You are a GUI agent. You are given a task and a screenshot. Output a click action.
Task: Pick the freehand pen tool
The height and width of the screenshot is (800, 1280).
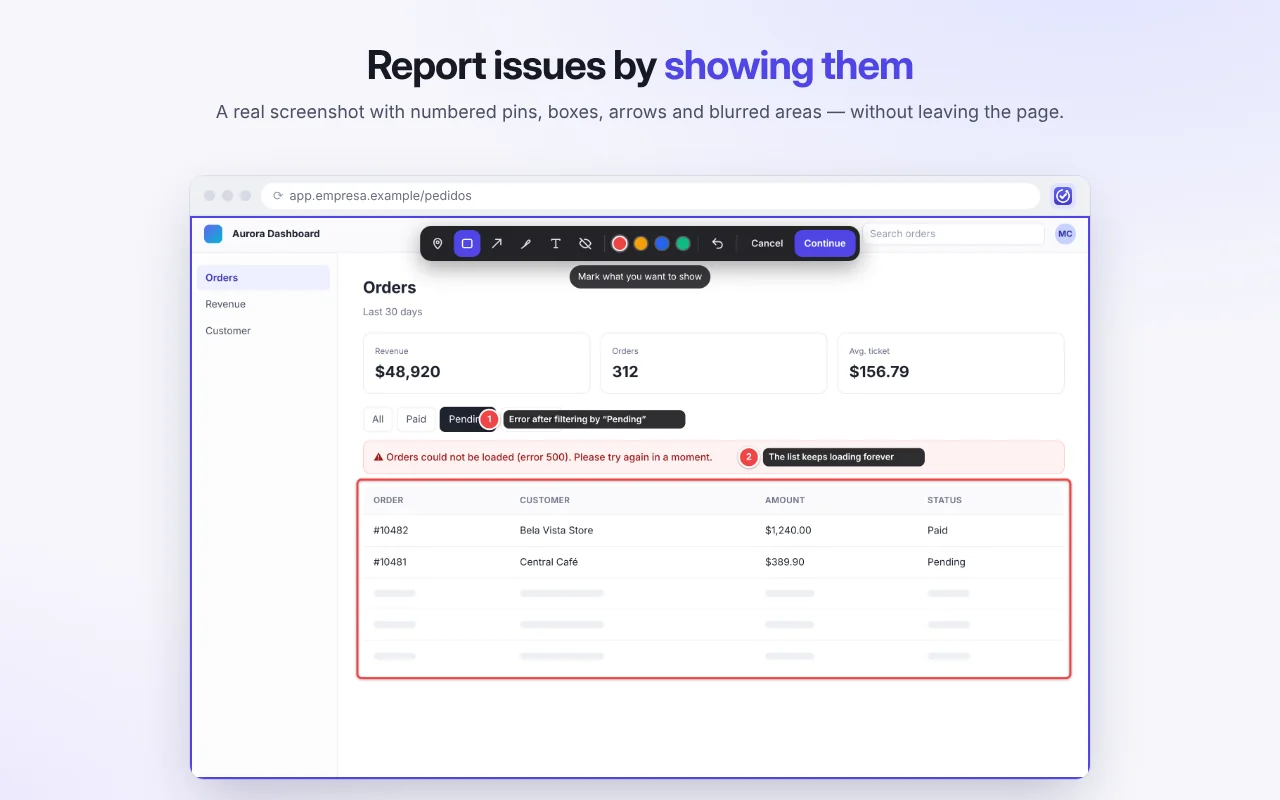pos(526,243)
